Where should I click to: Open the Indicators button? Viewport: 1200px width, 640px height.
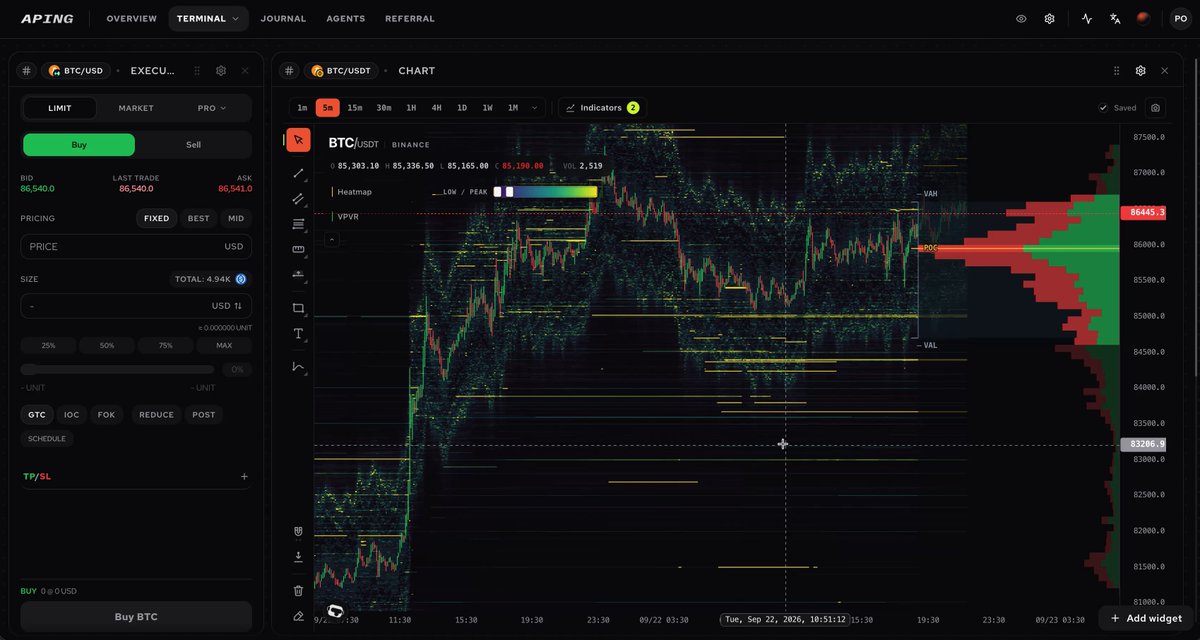coord(602,108)
